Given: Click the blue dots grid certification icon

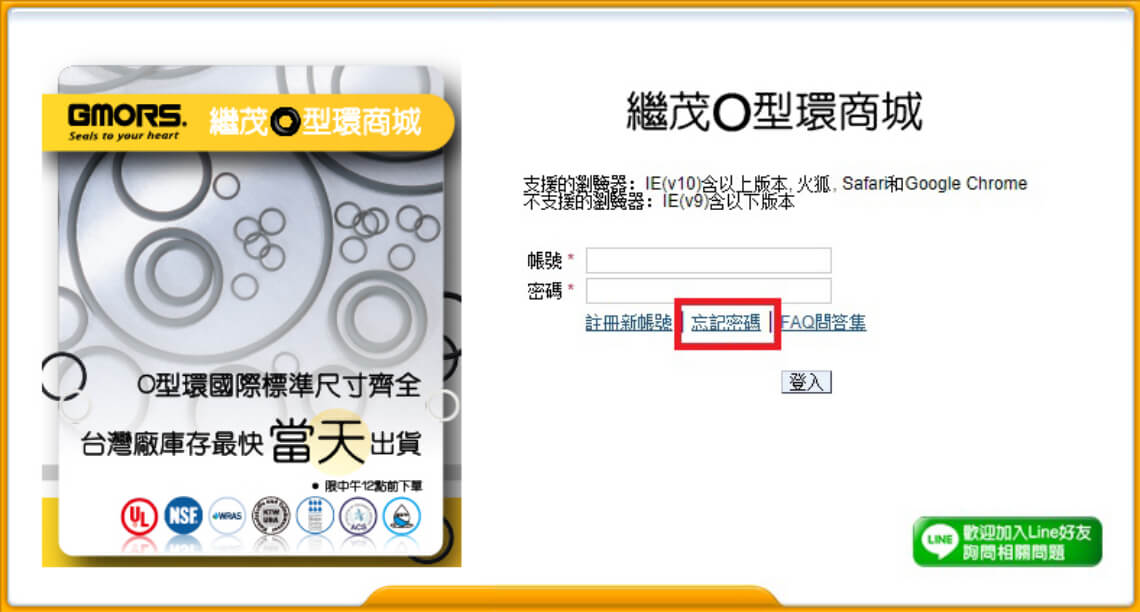Looking at the screenshot, I should (x=315, y=516).
